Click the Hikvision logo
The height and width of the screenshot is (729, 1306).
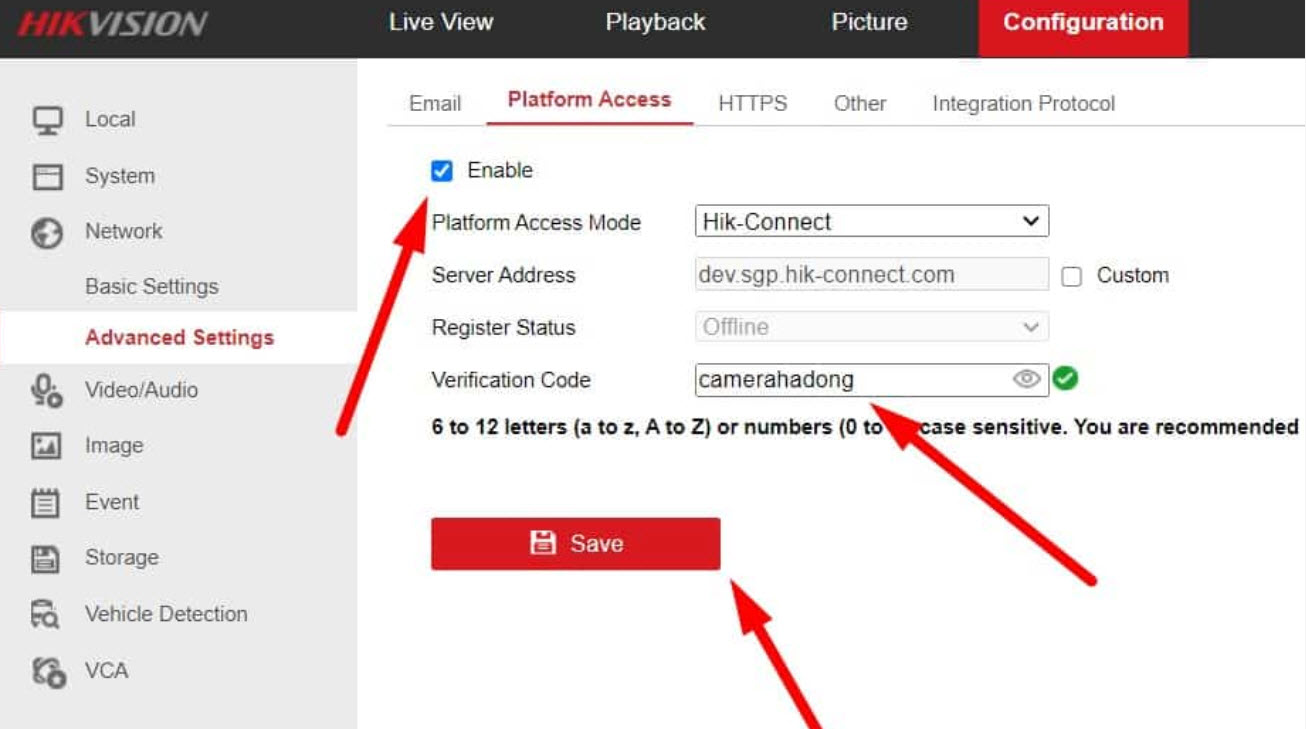(x=112, y=24)
